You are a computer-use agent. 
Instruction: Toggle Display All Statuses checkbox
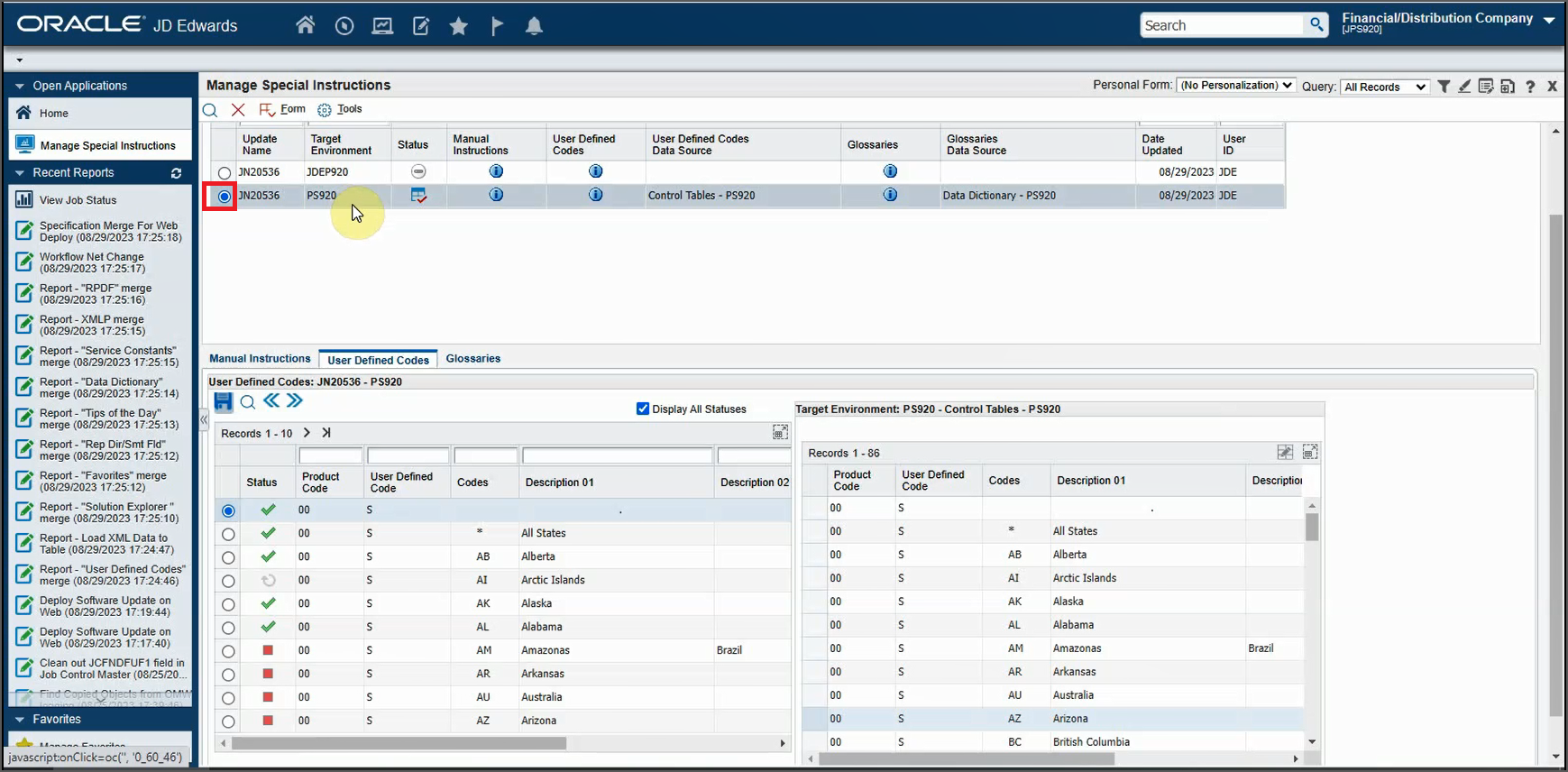643,409
